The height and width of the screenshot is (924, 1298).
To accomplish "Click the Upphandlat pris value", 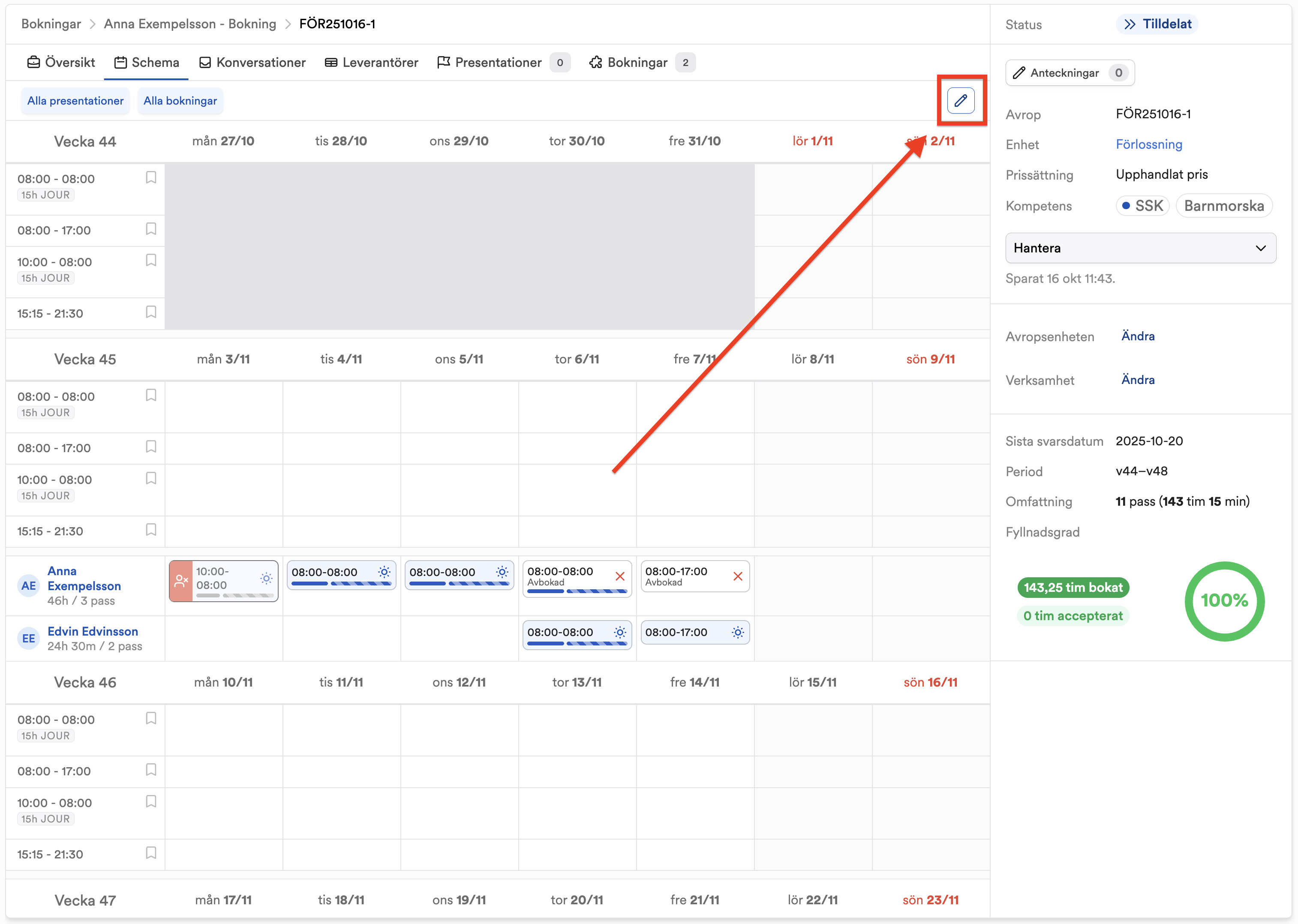I will pos(1161,175).
